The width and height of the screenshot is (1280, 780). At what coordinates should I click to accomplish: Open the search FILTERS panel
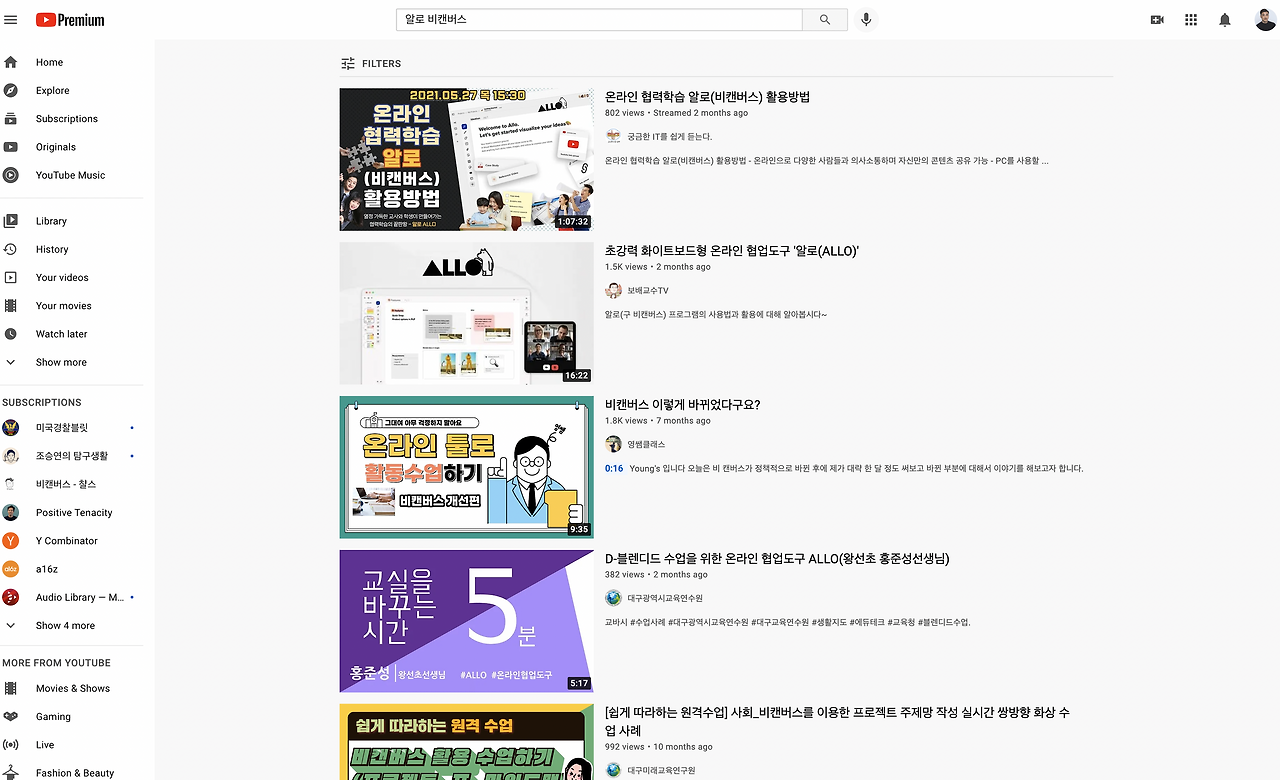click(371, 63)
